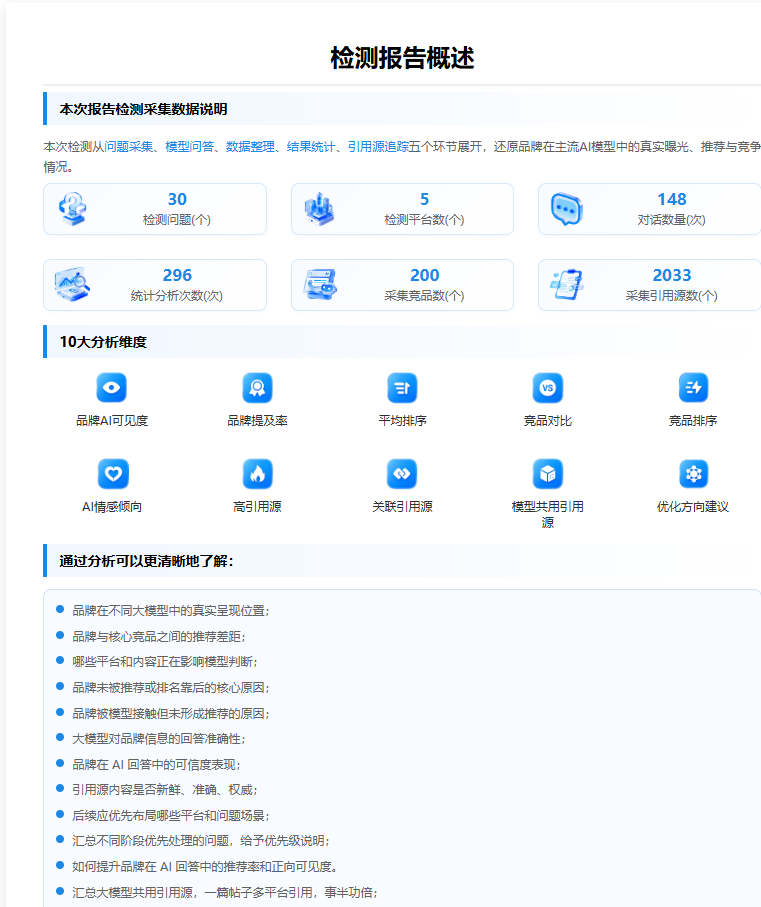Click the 模型共用引用源 label
The height and width of the screenshot is (907, 761).
548,514
